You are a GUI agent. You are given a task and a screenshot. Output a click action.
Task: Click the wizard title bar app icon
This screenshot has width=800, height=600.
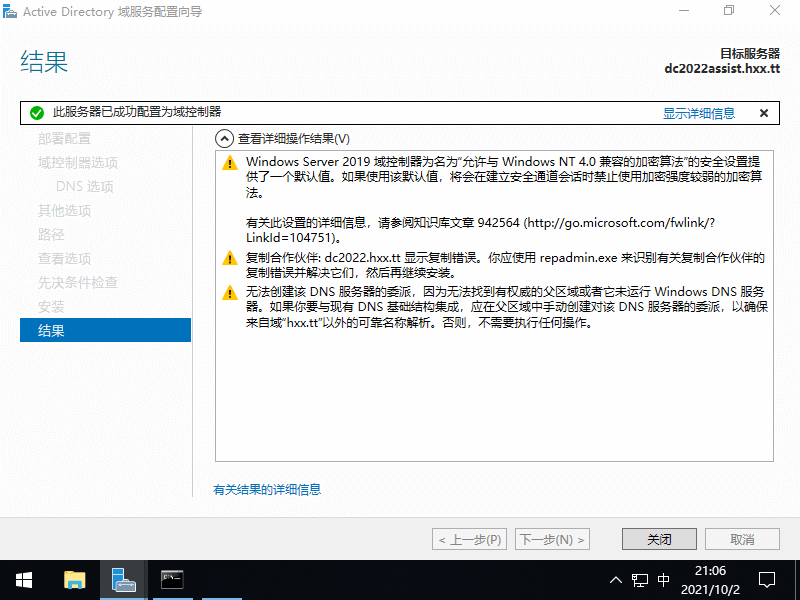click(10, 11)
